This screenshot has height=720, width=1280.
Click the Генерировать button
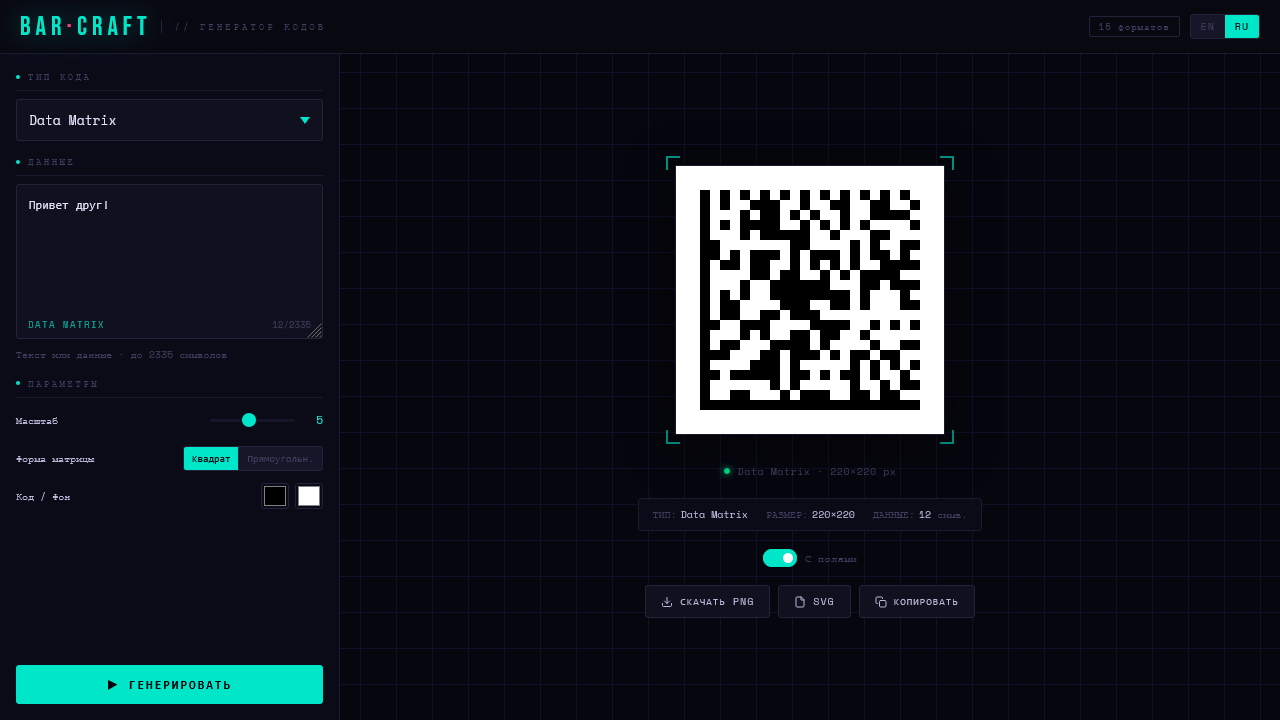coord(169,685)
